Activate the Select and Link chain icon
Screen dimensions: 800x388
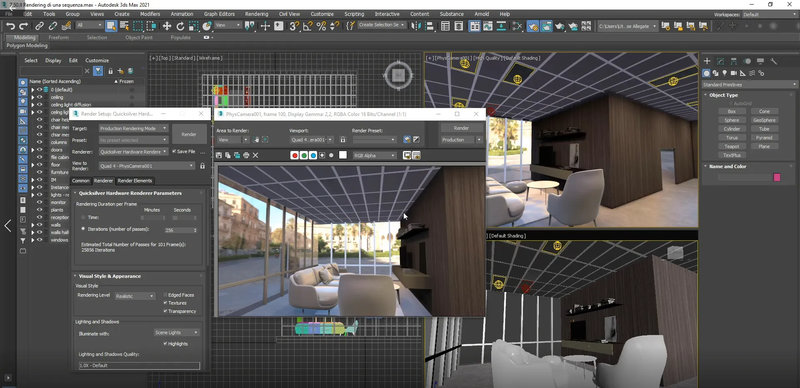click(39, 26)
